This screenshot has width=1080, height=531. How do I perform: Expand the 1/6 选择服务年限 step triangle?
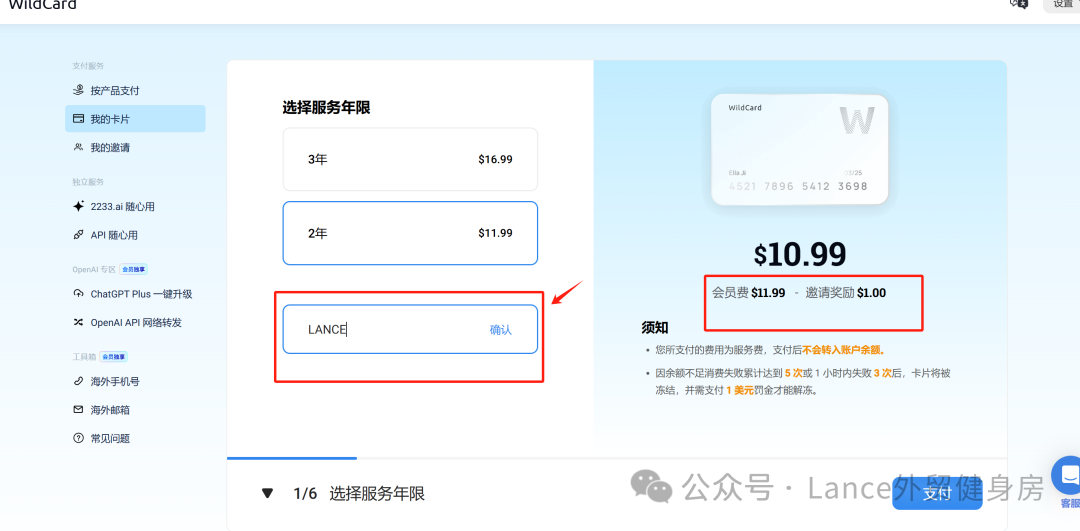pos(267,493)
